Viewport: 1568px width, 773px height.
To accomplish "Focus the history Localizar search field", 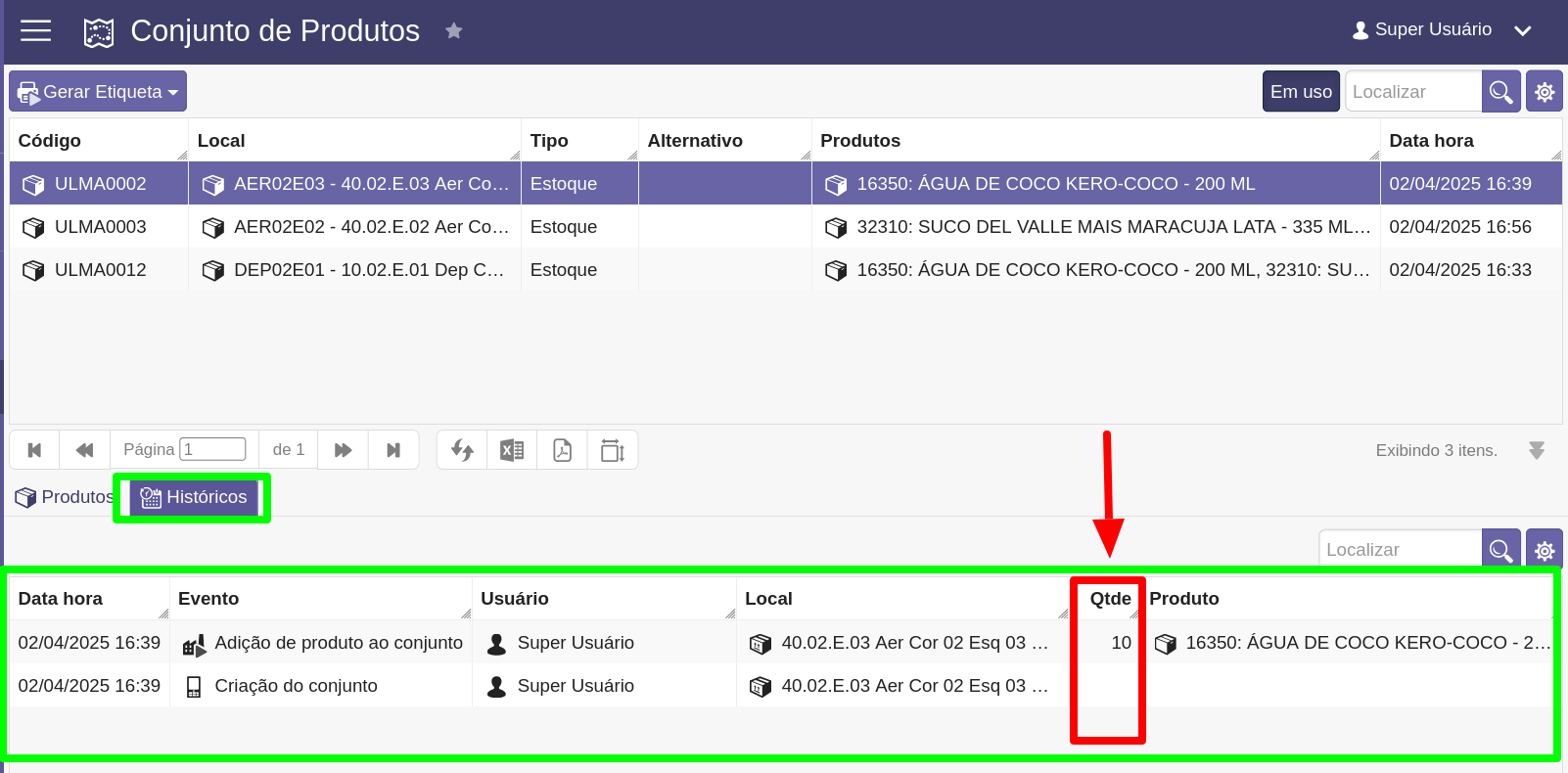I will [x=1401, y=550].
